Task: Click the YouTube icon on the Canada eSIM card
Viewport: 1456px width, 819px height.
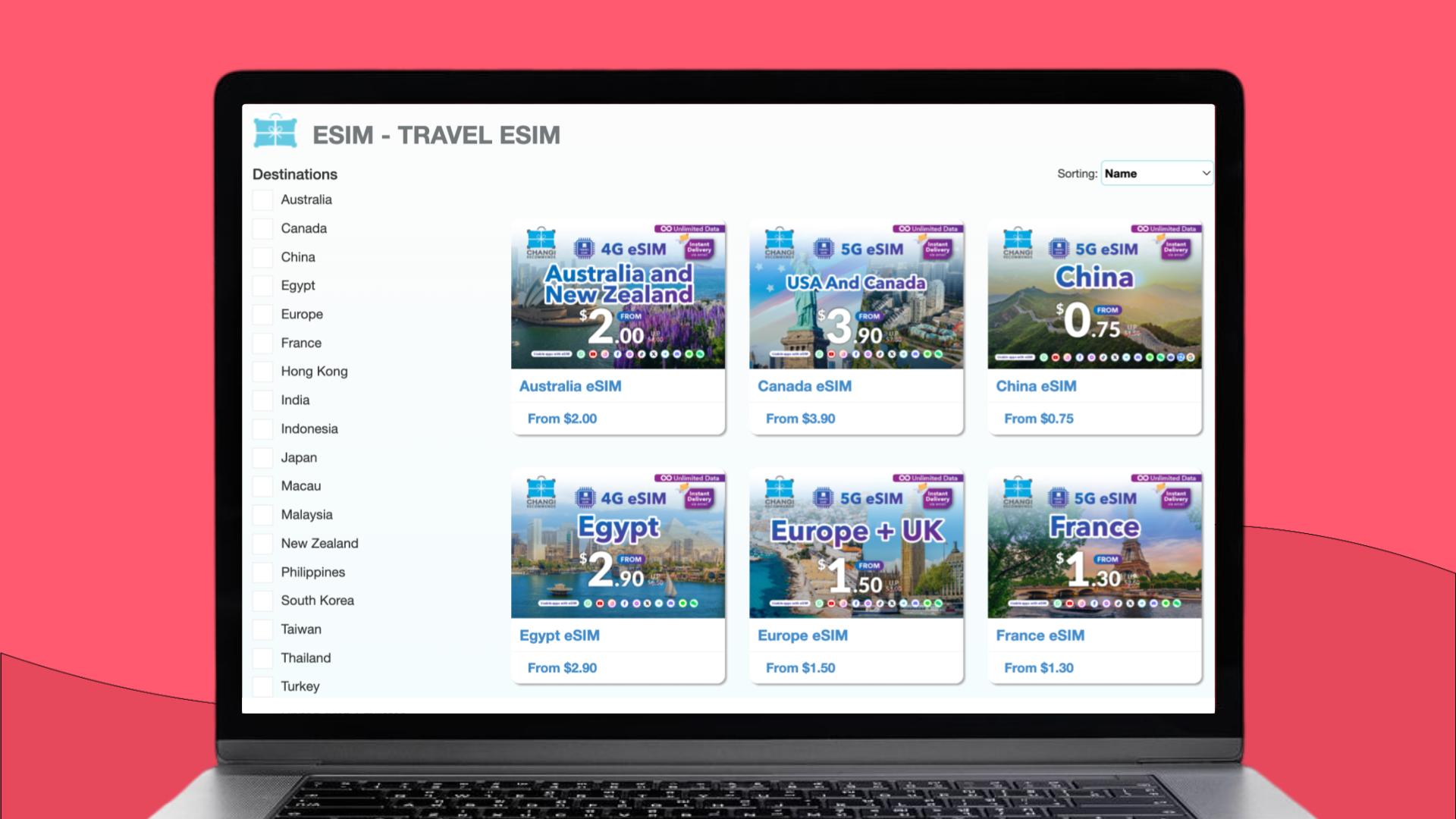Action: tap(831, 354)
